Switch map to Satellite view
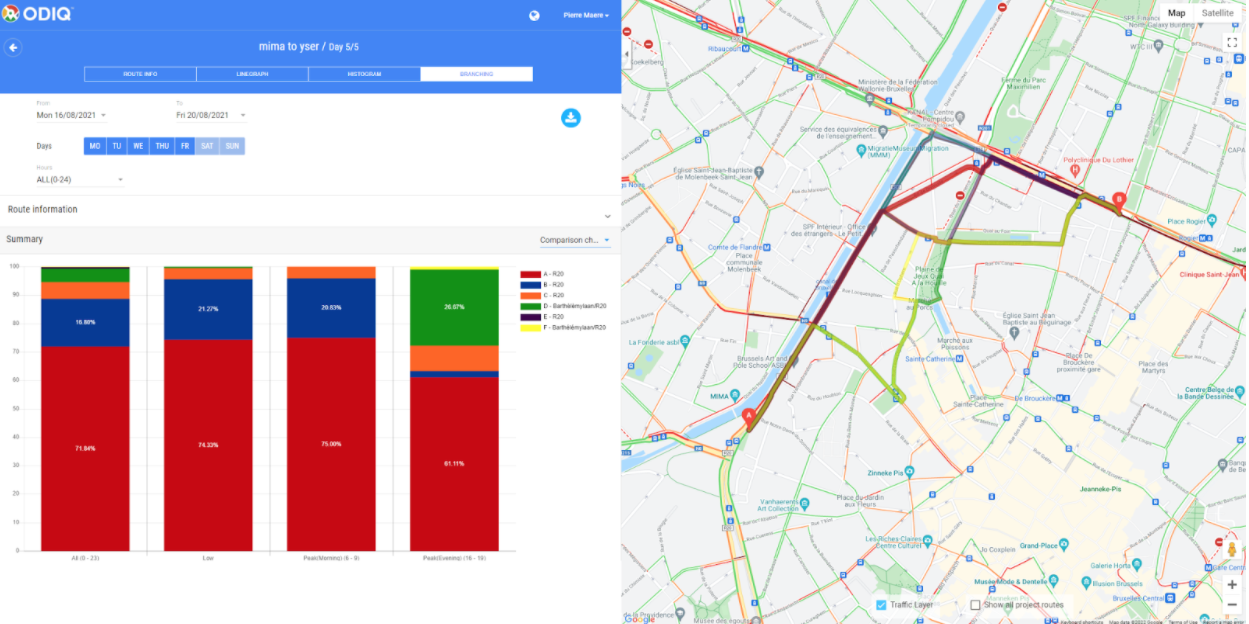Image resolution: width=1249 pixels, height=624 pixels. pyautogui.click(x=1217, y=13)
